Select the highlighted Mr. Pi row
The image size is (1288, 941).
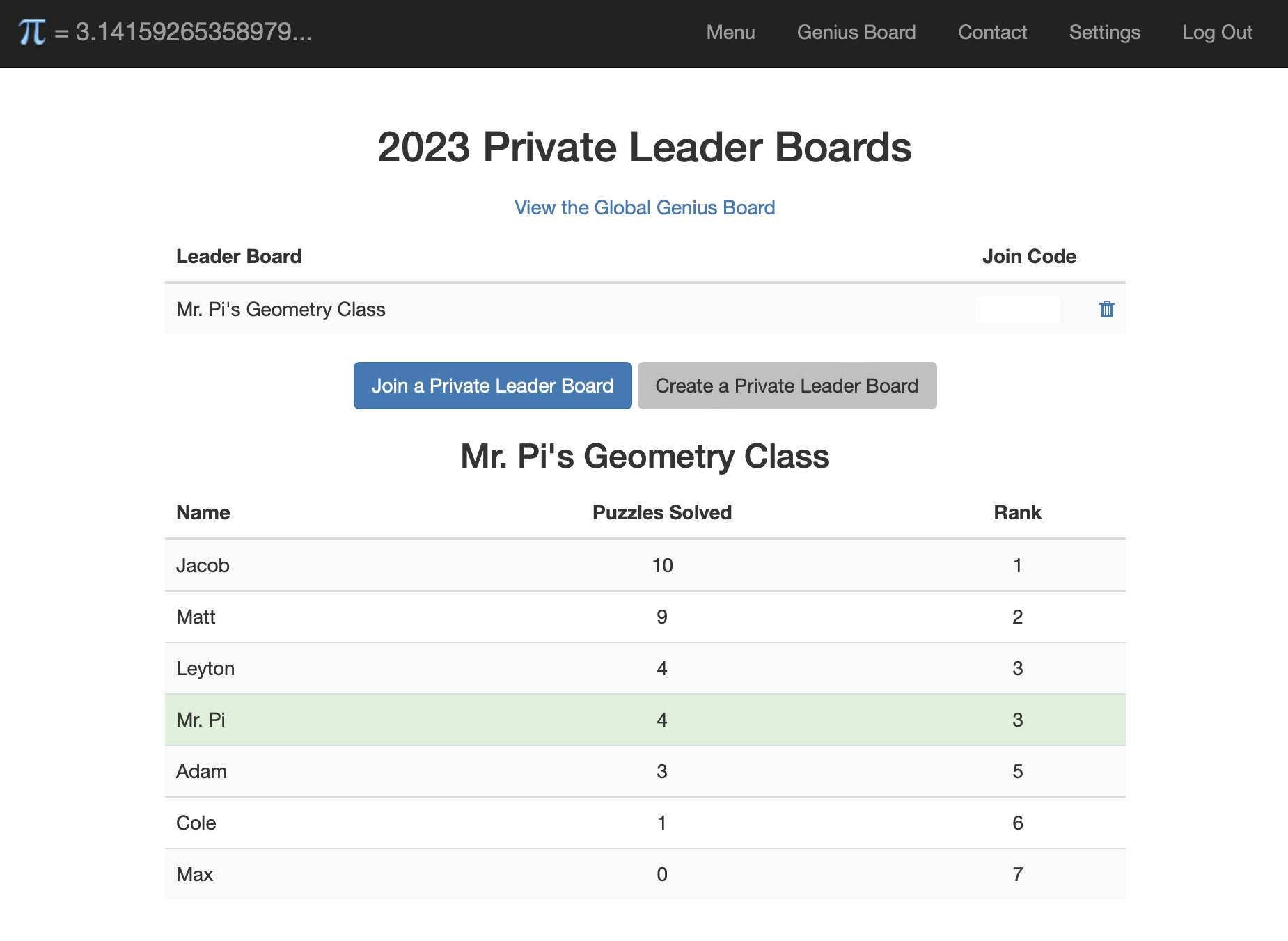[x=645, y=720]
